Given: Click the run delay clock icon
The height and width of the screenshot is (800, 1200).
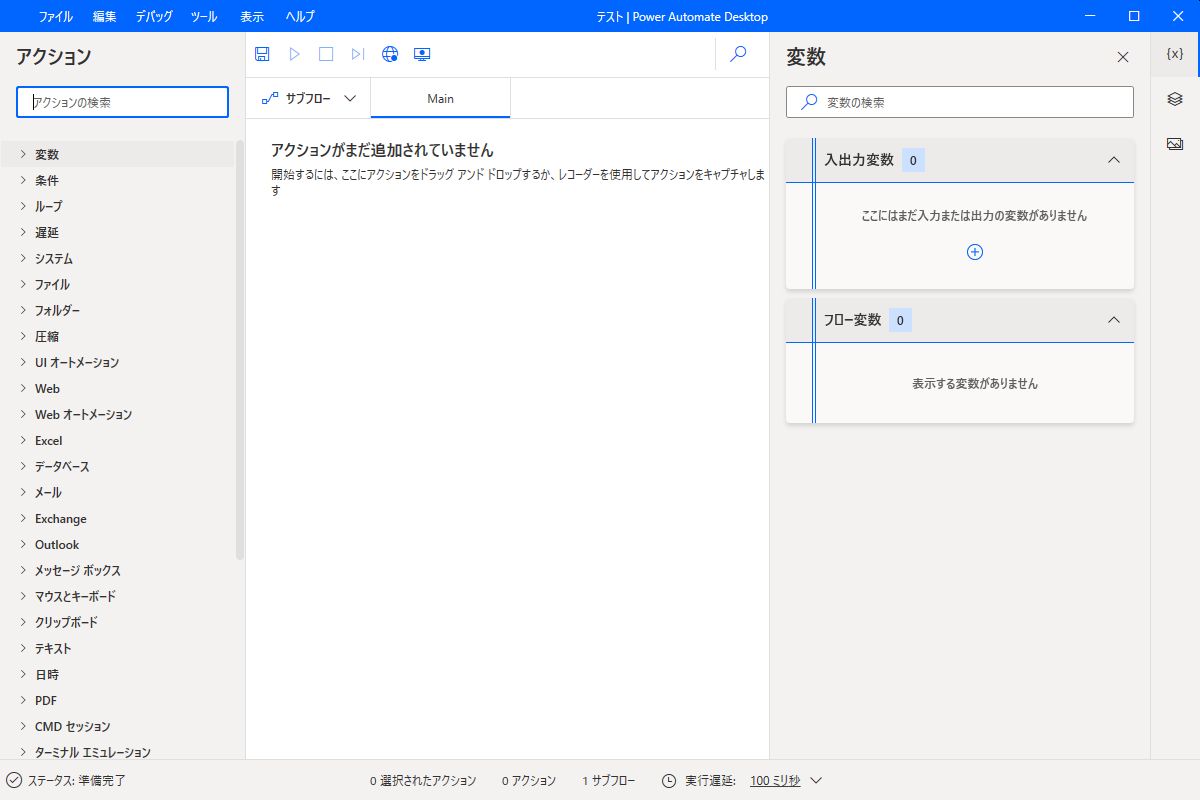Looking at the screenshot, I should [669, 780].
